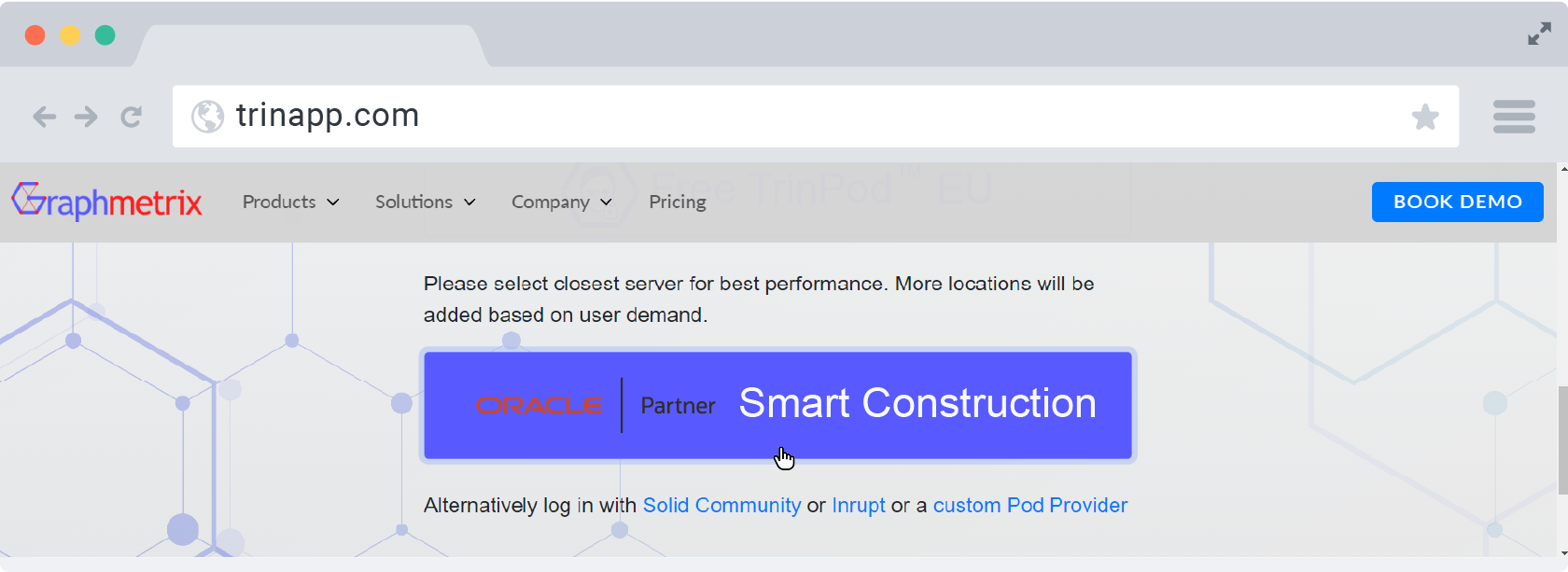The height and width of the screenshot is (572, 1568).
Task: Click the fullscreen expand arrows icon
Action: coord(1539,35)
